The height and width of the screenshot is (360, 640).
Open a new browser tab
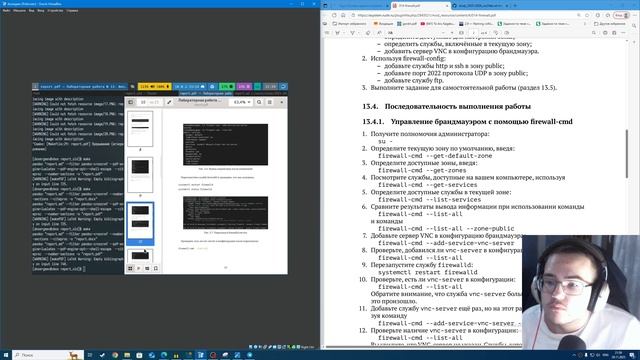[515, 6]
